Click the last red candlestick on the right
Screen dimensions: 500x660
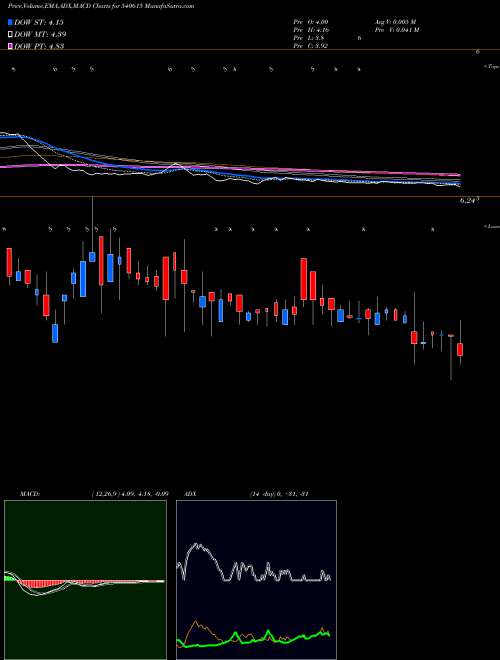(x=460, y=349)
